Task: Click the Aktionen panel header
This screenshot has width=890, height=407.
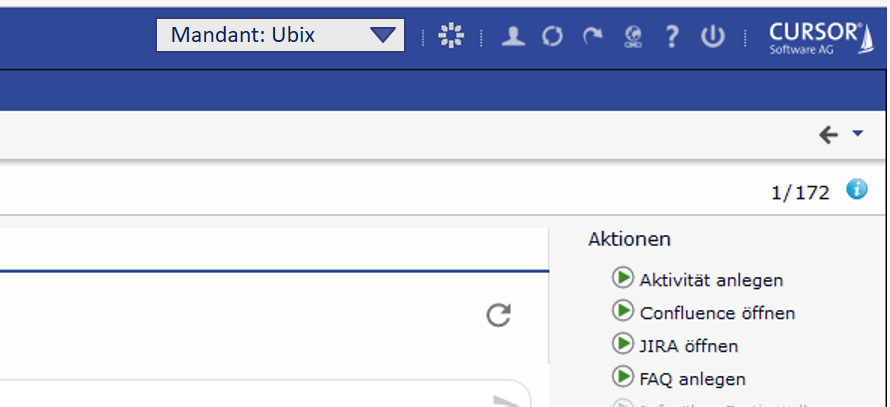Action: pyautogui.click(x=629, y=239)
